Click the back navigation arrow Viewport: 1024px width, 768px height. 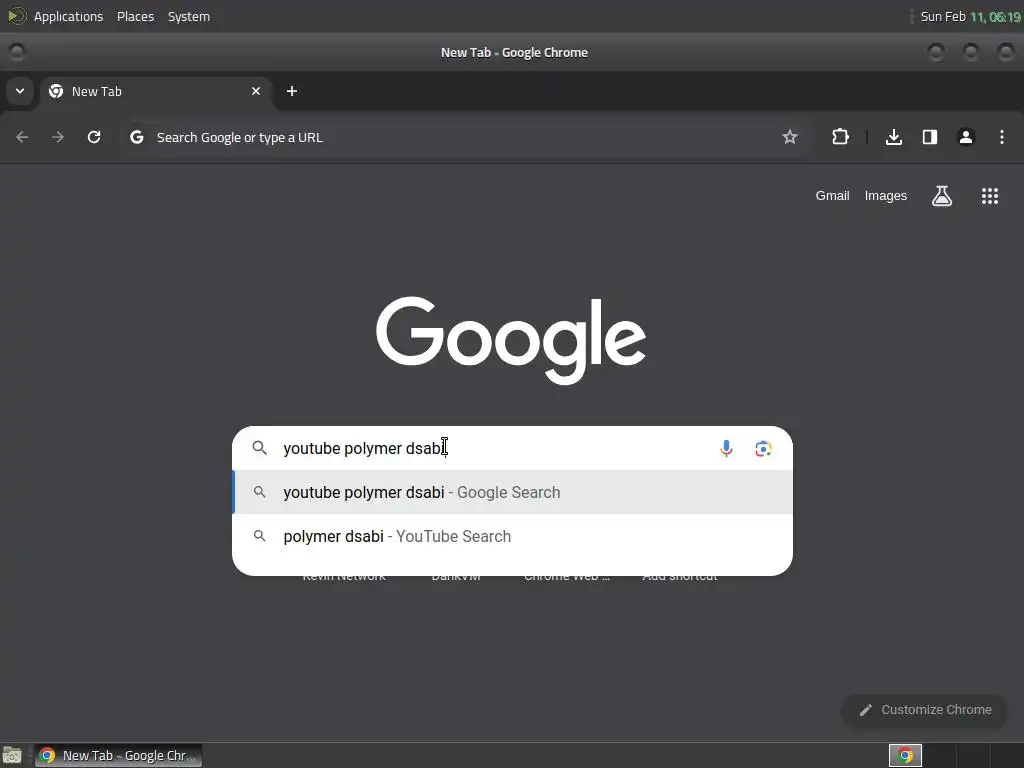(22, 137)
